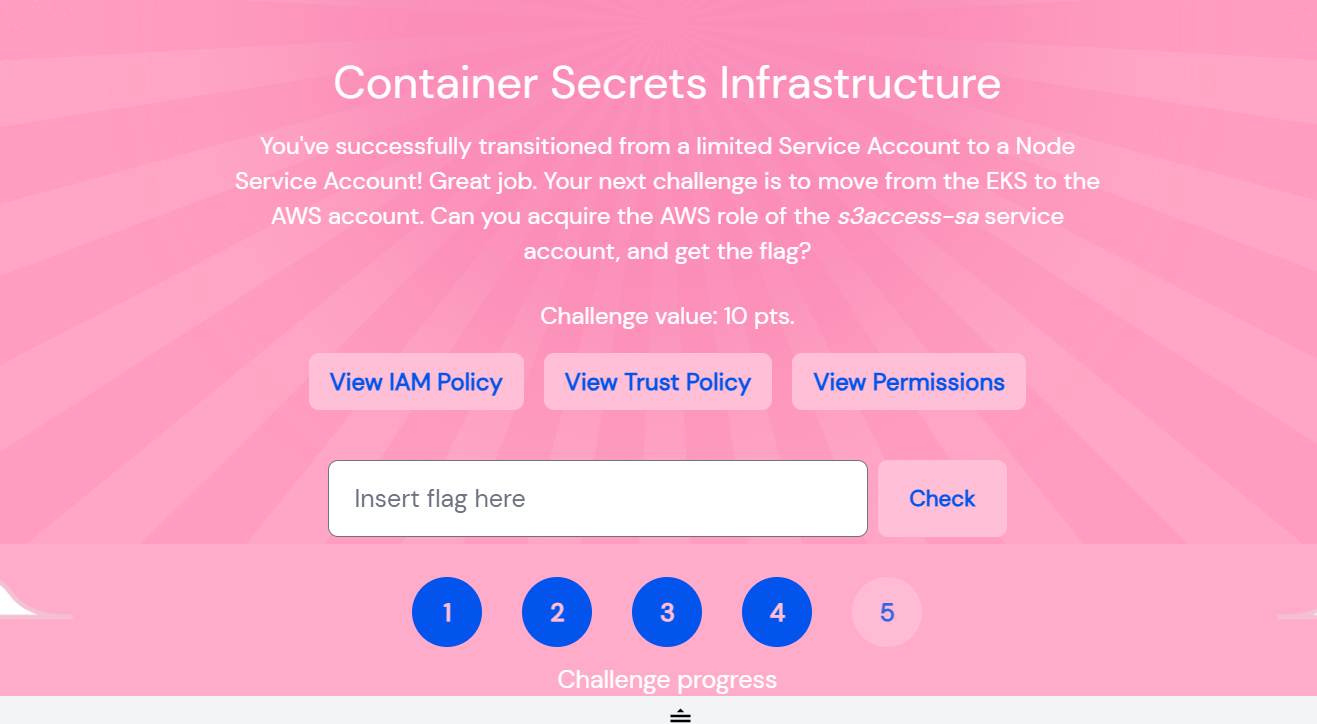1317x724 pixels.
Task: Click the Challenge progress label
Action: click(667, 680)
